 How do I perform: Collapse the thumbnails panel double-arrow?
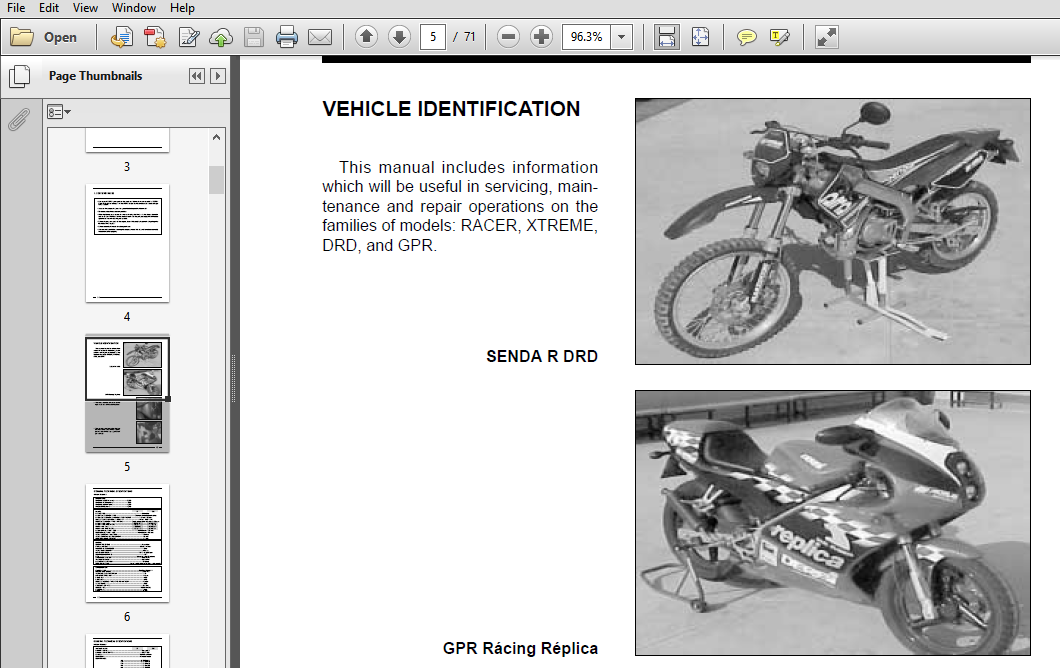coord(197,76)
